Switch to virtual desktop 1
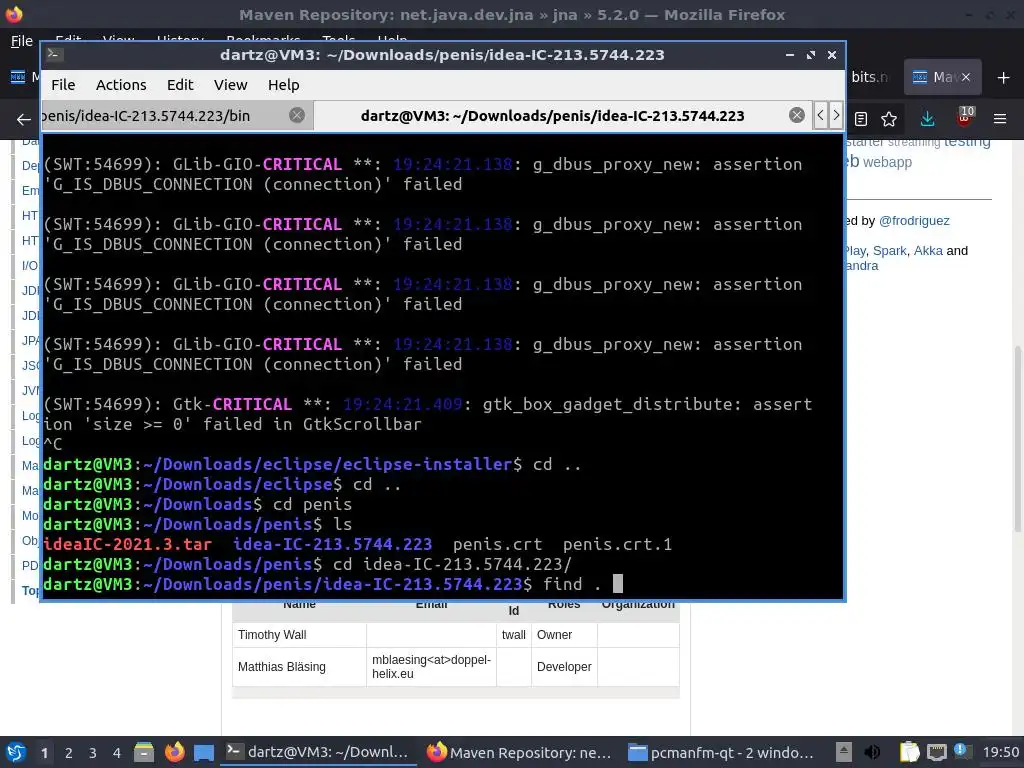This screenshot has width=1024, height=768. [x=44, y=753]
